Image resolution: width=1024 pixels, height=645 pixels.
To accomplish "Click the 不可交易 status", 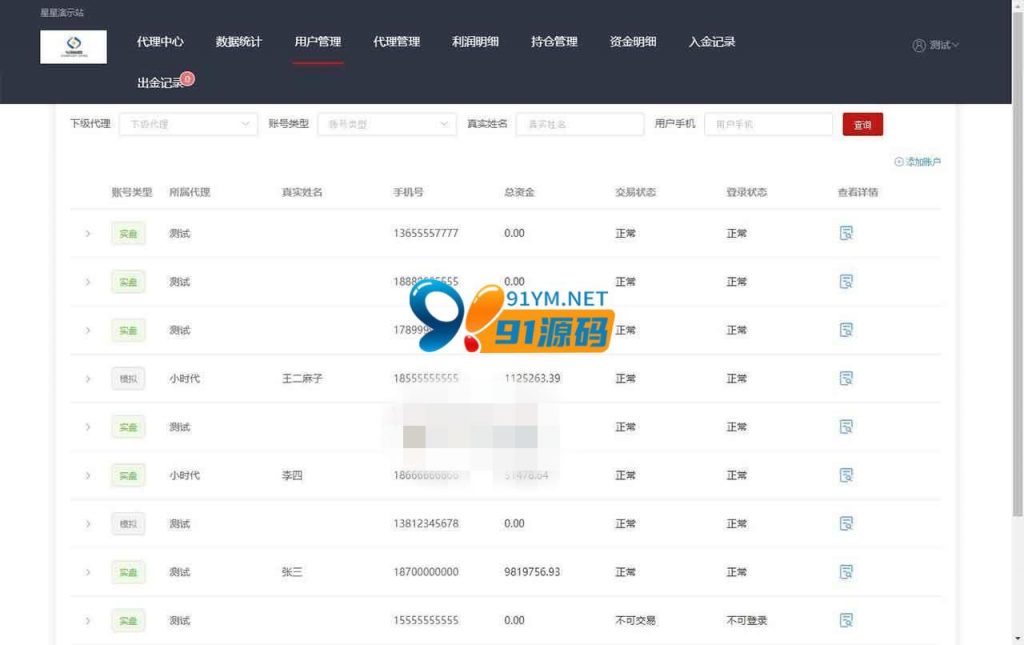I will point(635,620).
